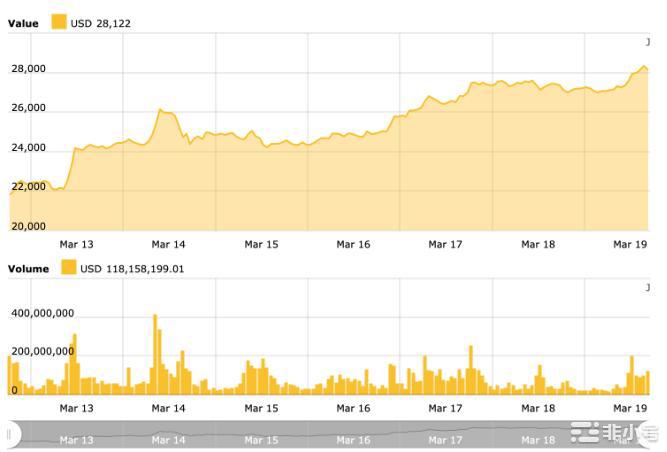Click the Volume chart title label
Image resolution: width=667 pixels, height=452 pixels.
(28, 268)
